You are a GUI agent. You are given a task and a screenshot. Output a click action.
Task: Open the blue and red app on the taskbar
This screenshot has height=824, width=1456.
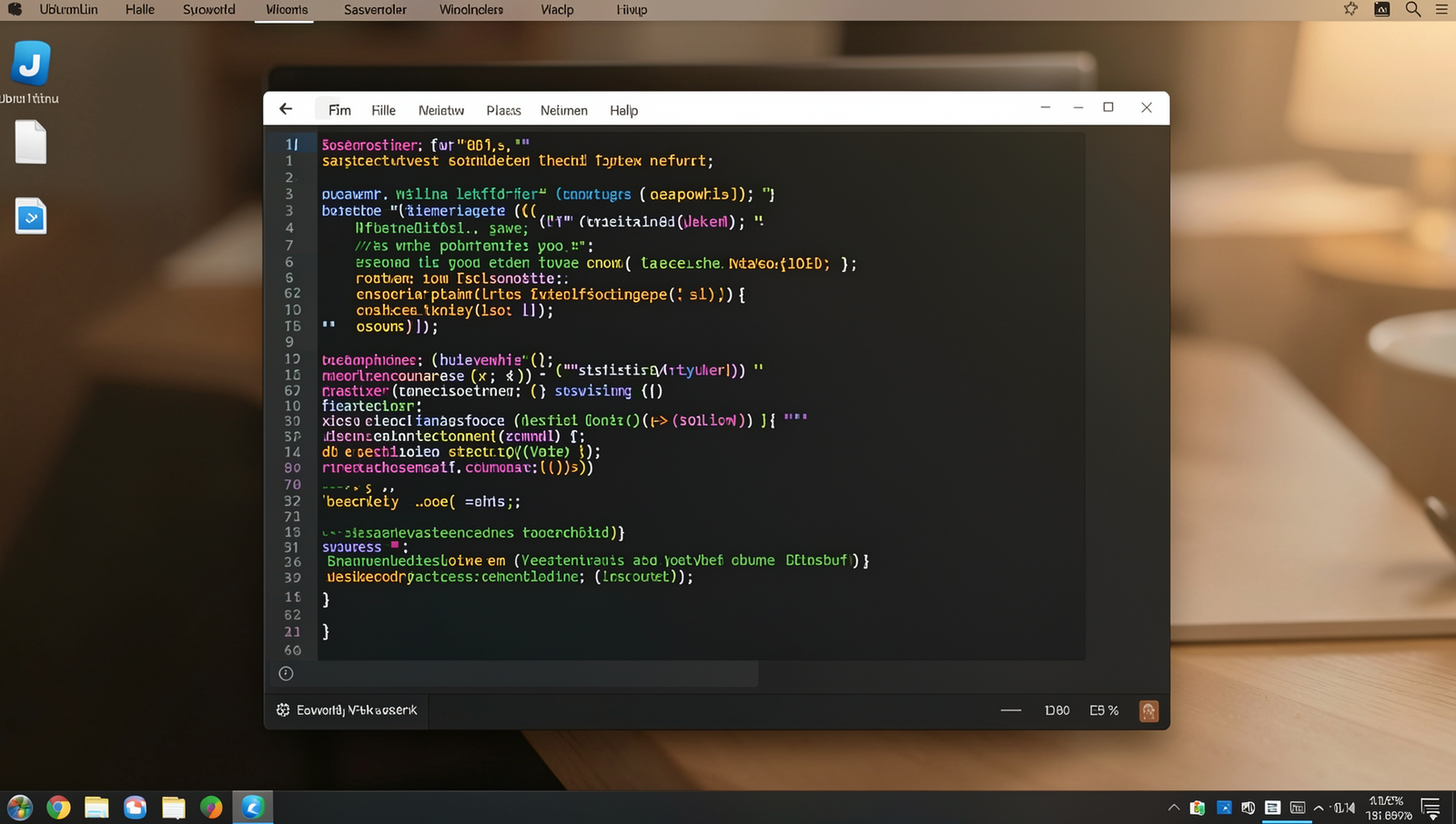coord(135,808)
